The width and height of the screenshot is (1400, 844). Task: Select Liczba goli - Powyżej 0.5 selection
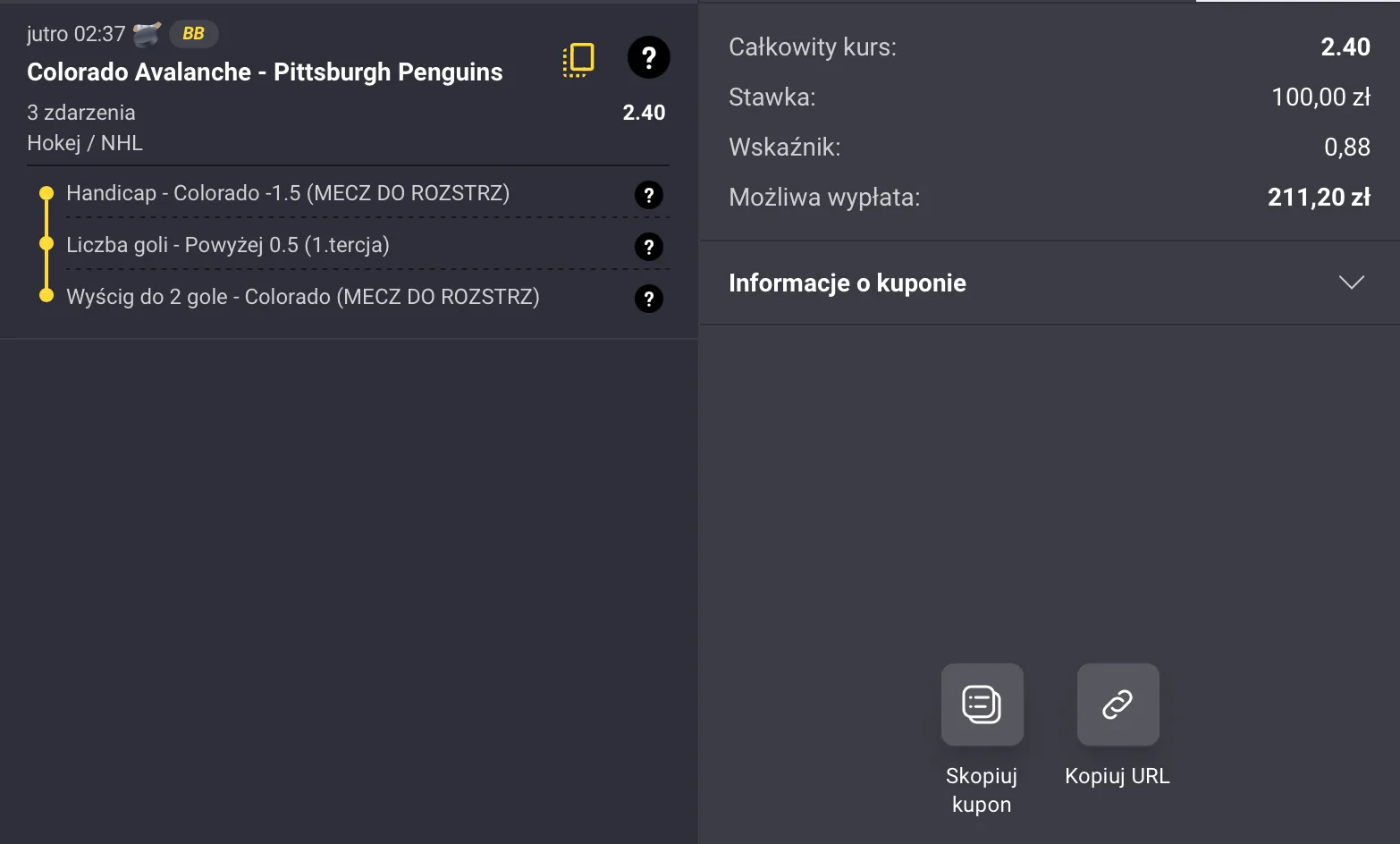pyautogui.click(x=228, y=245)
